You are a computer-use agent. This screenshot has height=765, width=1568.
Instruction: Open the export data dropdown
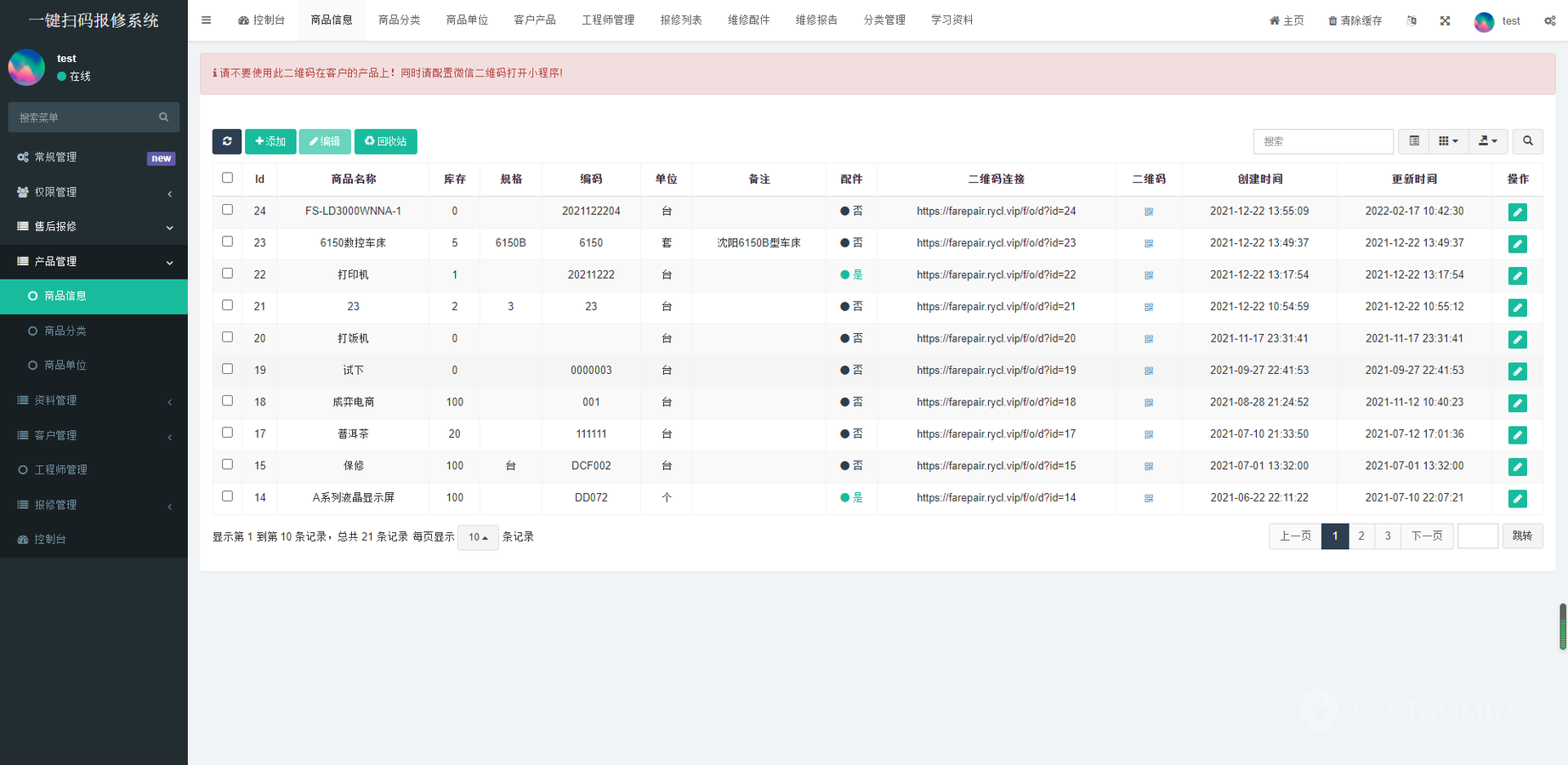pos(1488,141)
